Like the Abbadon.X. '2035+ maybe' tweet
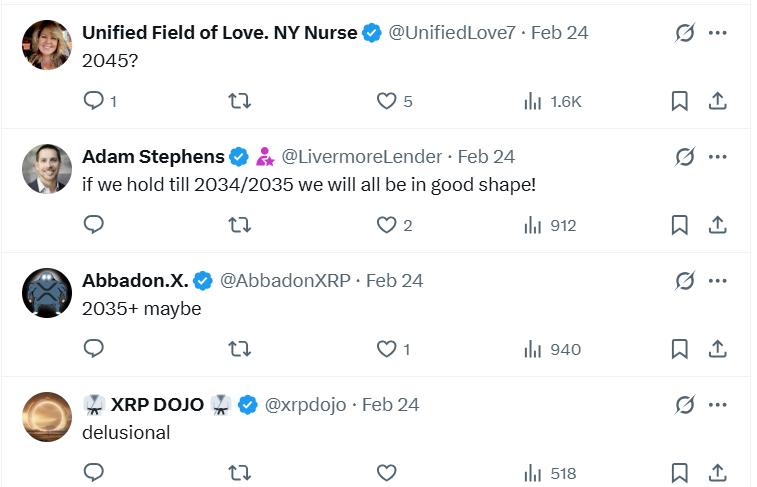The height and width of the screenshot is (487, 757). tap(393, 349)
